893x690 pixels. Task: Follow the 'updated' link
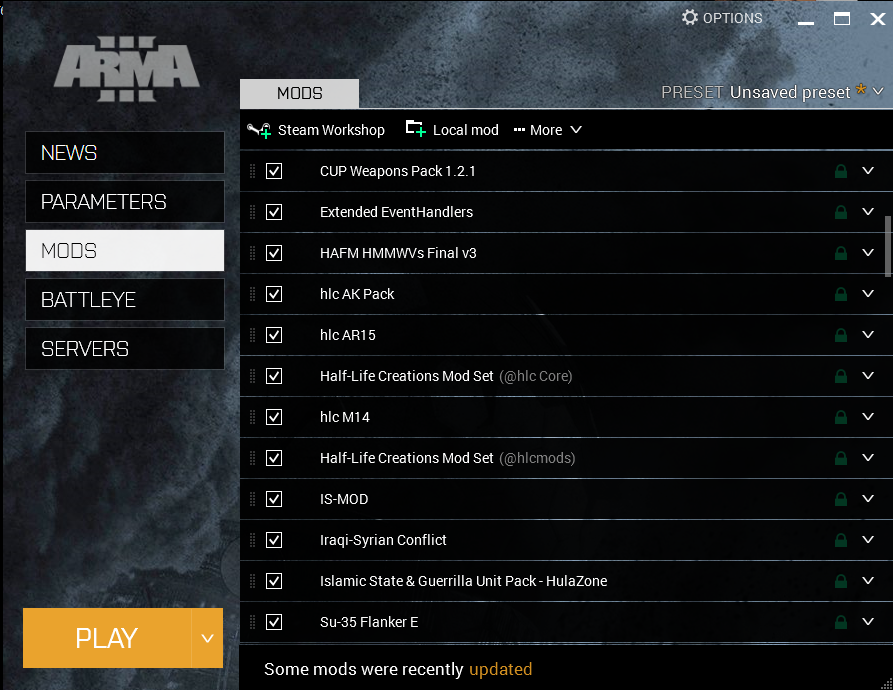pyautogui.click(x=500, y=669)
